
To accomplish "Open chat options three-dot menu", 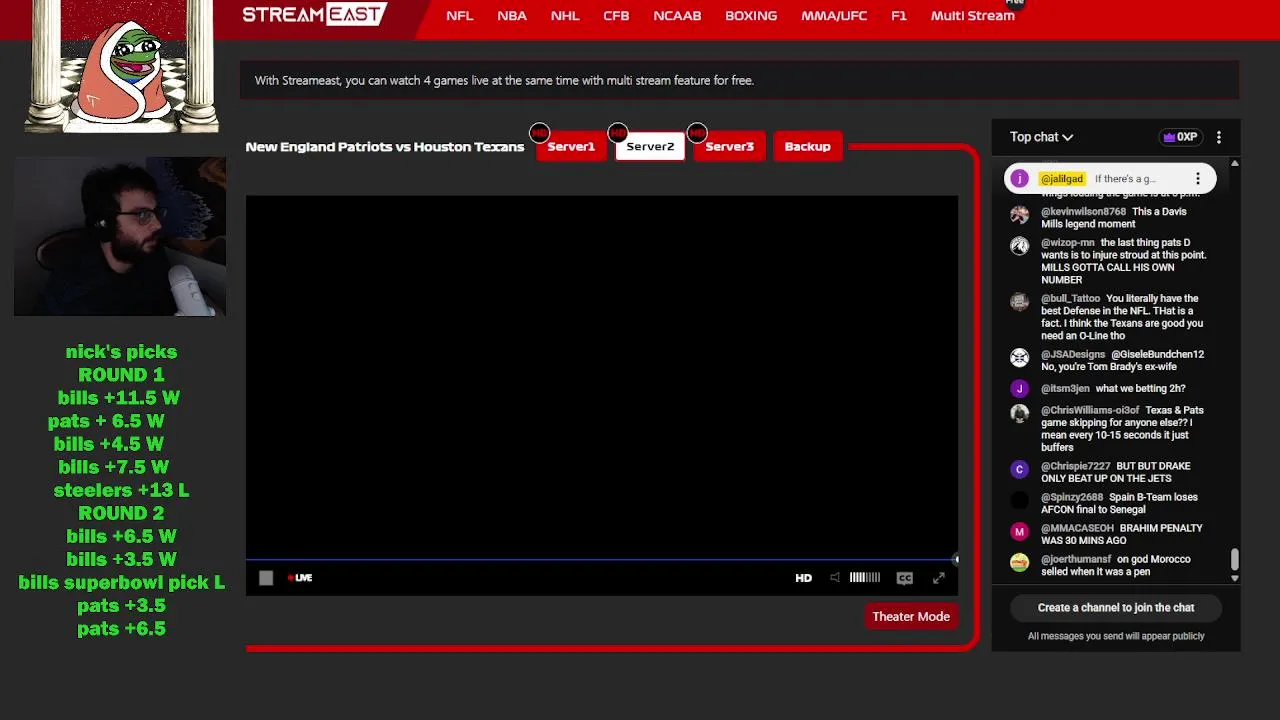I will point(1218,137).
